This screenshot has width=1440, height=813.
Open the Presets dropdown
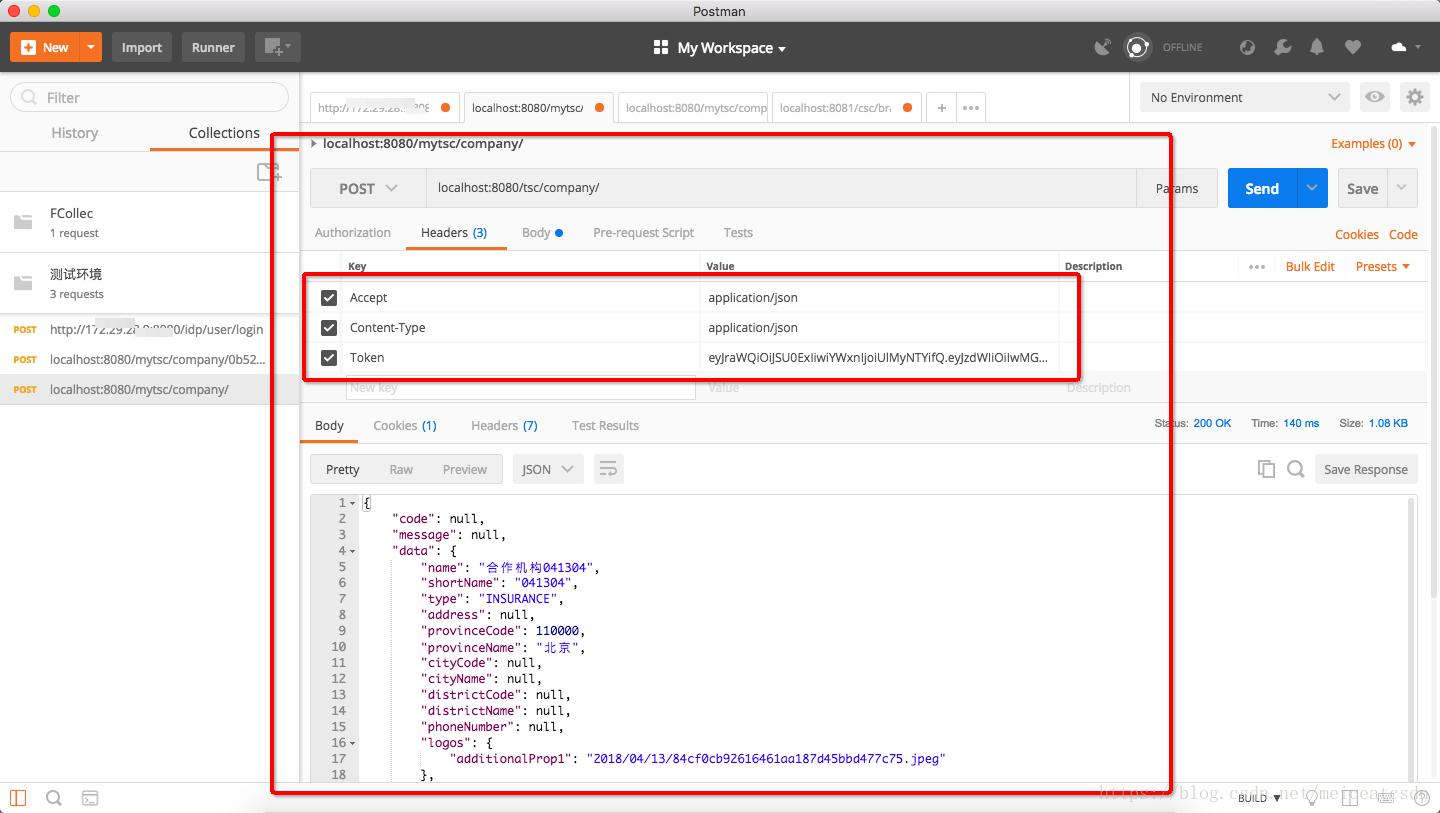click(1383, 267)
